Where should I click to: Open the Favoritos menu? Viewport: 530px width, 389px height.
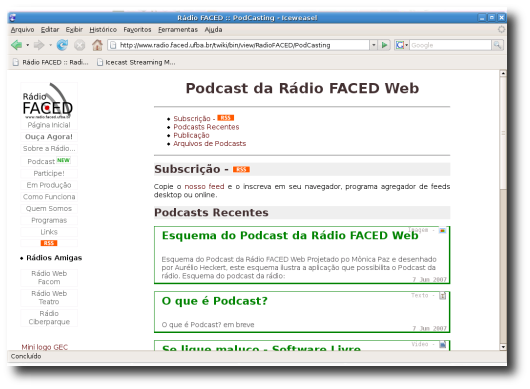[137, 30]
